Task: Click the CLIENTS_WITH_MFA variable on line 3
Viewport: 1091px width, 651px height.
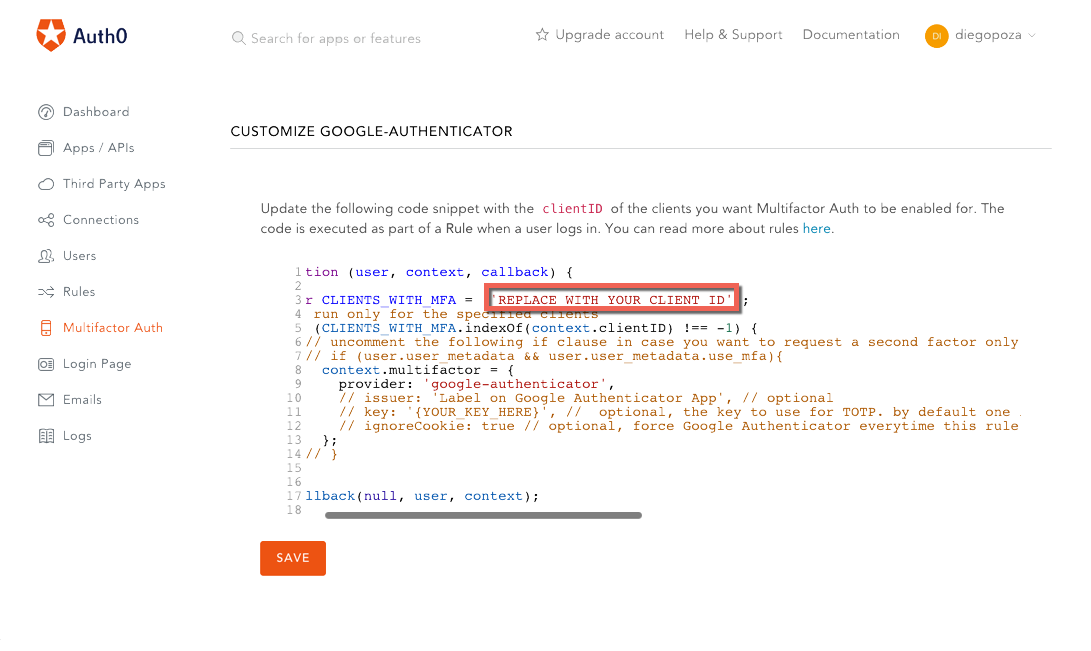Action: tap(389, 300)
